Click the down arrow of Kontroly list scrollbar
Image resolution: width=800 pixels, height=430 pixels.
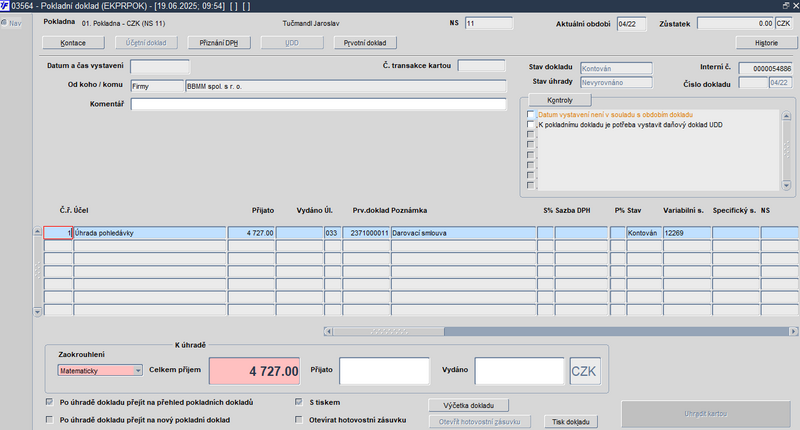pos(786,185)
